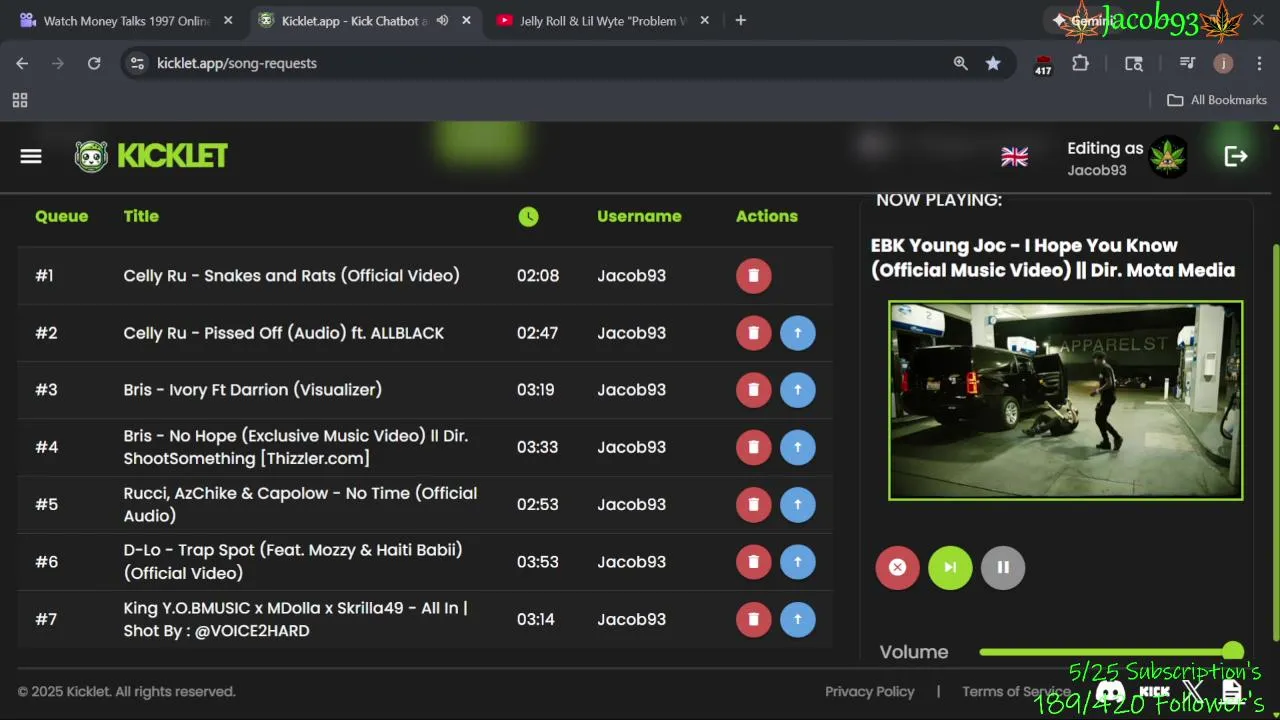Image resolution: width=1280 pixels, height=720 pixels.
Task: Open the media controls toolbar icon
Action: 1187,63
